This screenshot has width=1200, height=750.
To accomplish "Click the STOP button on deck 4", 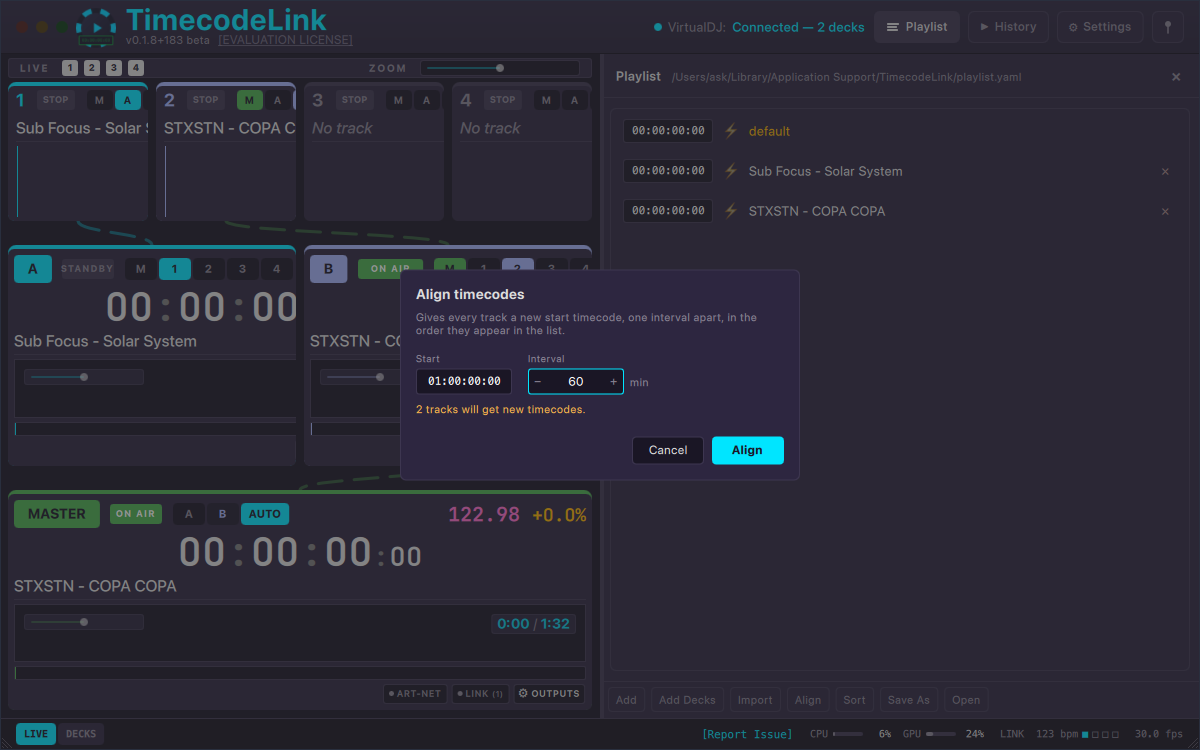I will [x=503, y=100].
